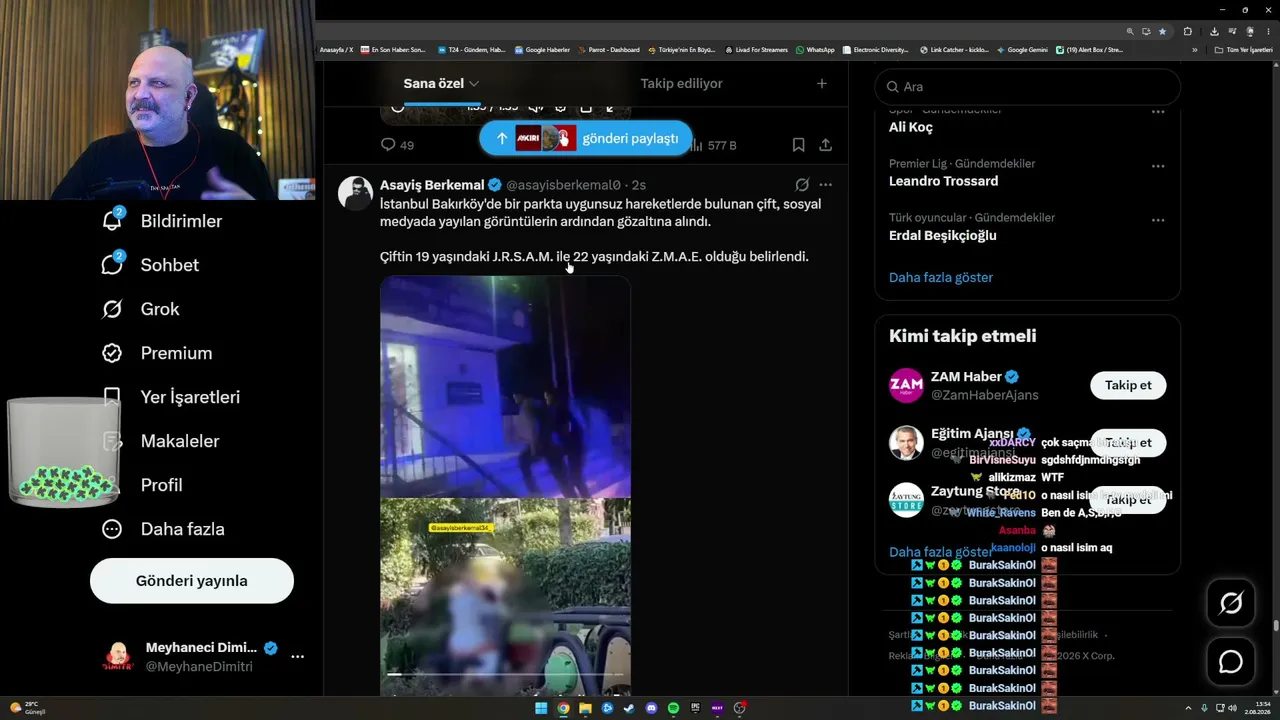Image resolution: width=1280 pixels, height=720 pixels.
Task: Play the Asayiş Berkemal post video
Action: coord(505,484)
